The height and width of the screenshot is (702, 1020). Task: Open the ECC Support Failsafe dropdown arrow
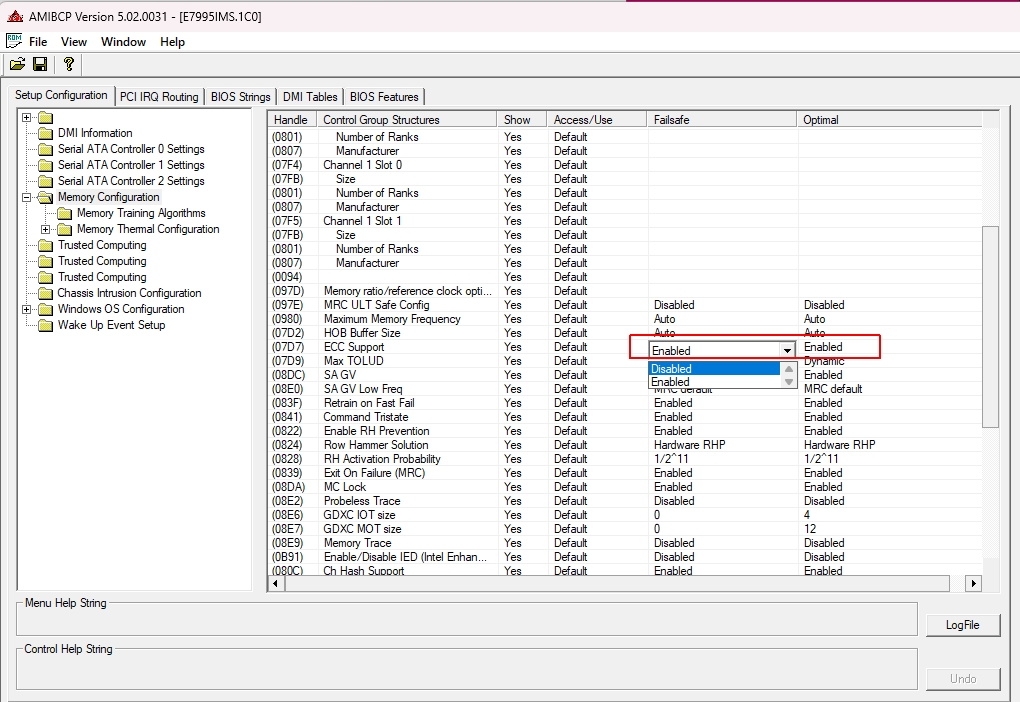[787, 351]
